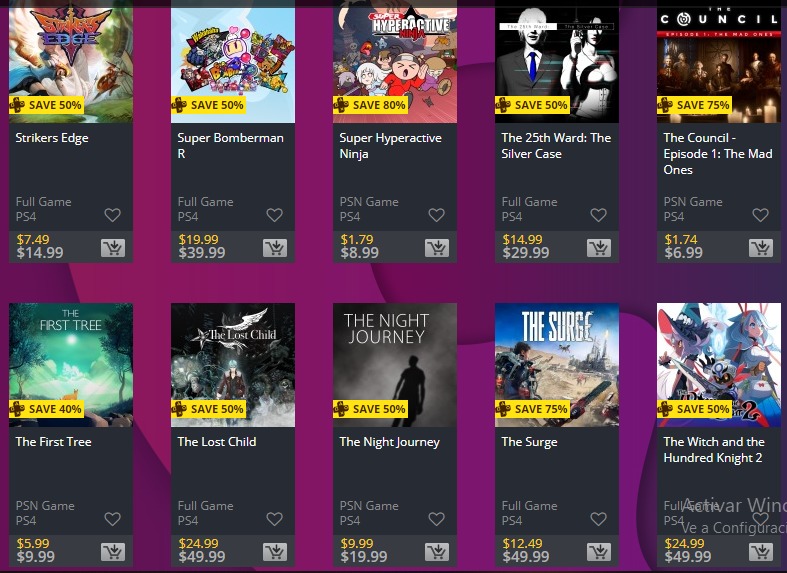Add Super Bomberman R to cart
Image resolution: width=787 pixels, height=573 pixels.
tap(275, 248)
